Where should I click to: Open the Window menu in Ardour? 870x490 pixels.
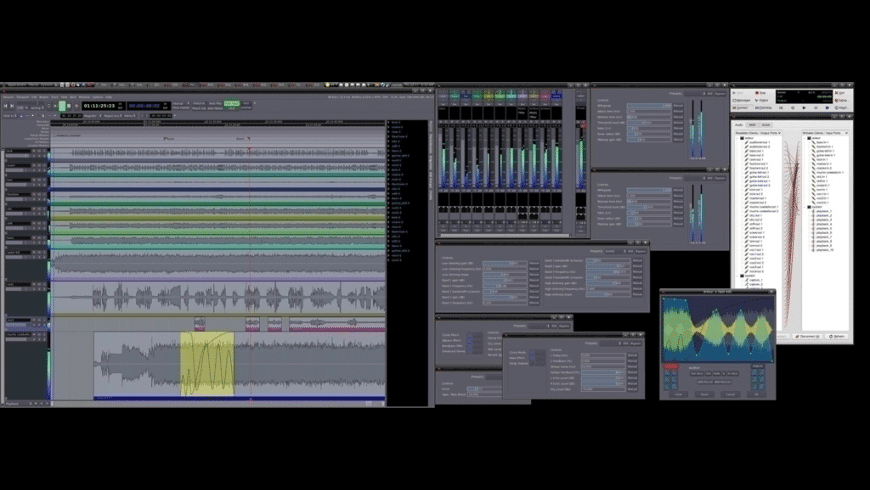(84, 97)
